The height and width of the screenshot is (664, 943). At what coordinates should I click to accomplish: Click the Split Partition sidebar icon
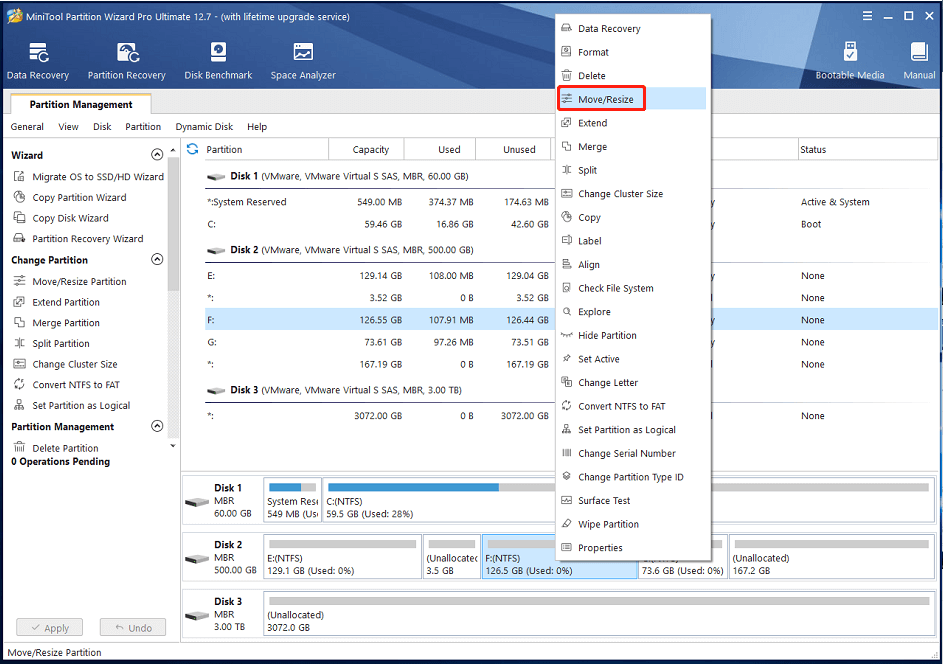[19, 343]
